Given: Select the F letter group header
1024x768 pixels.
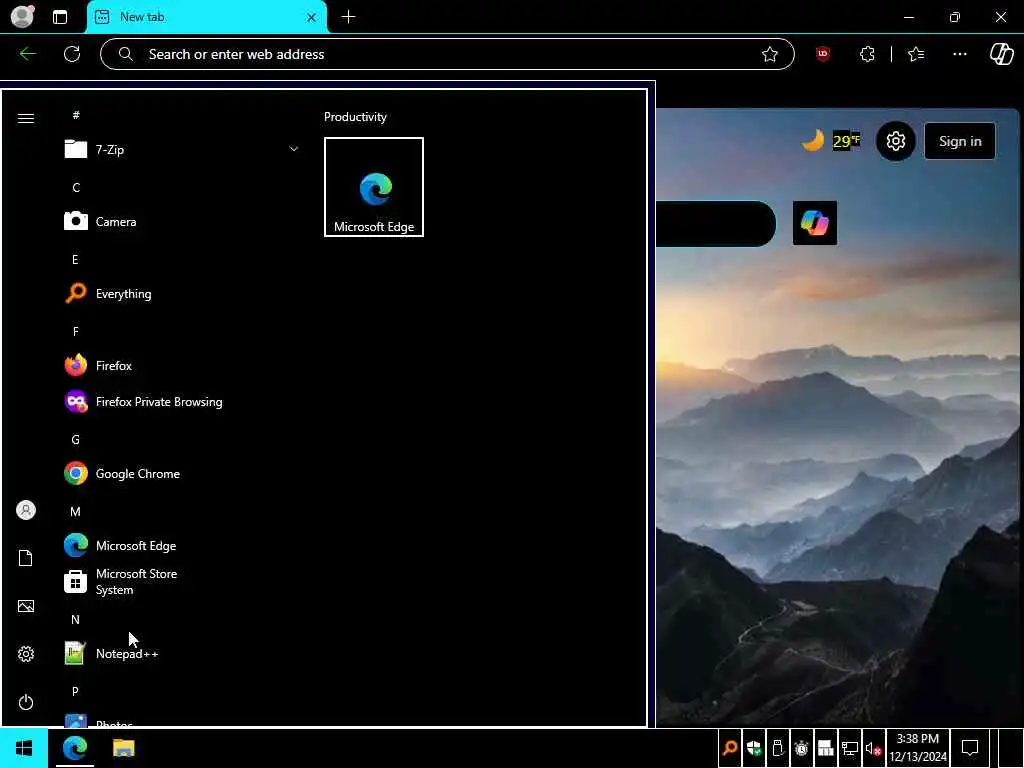Looking at the screenshot, I should tap(76, 331).
